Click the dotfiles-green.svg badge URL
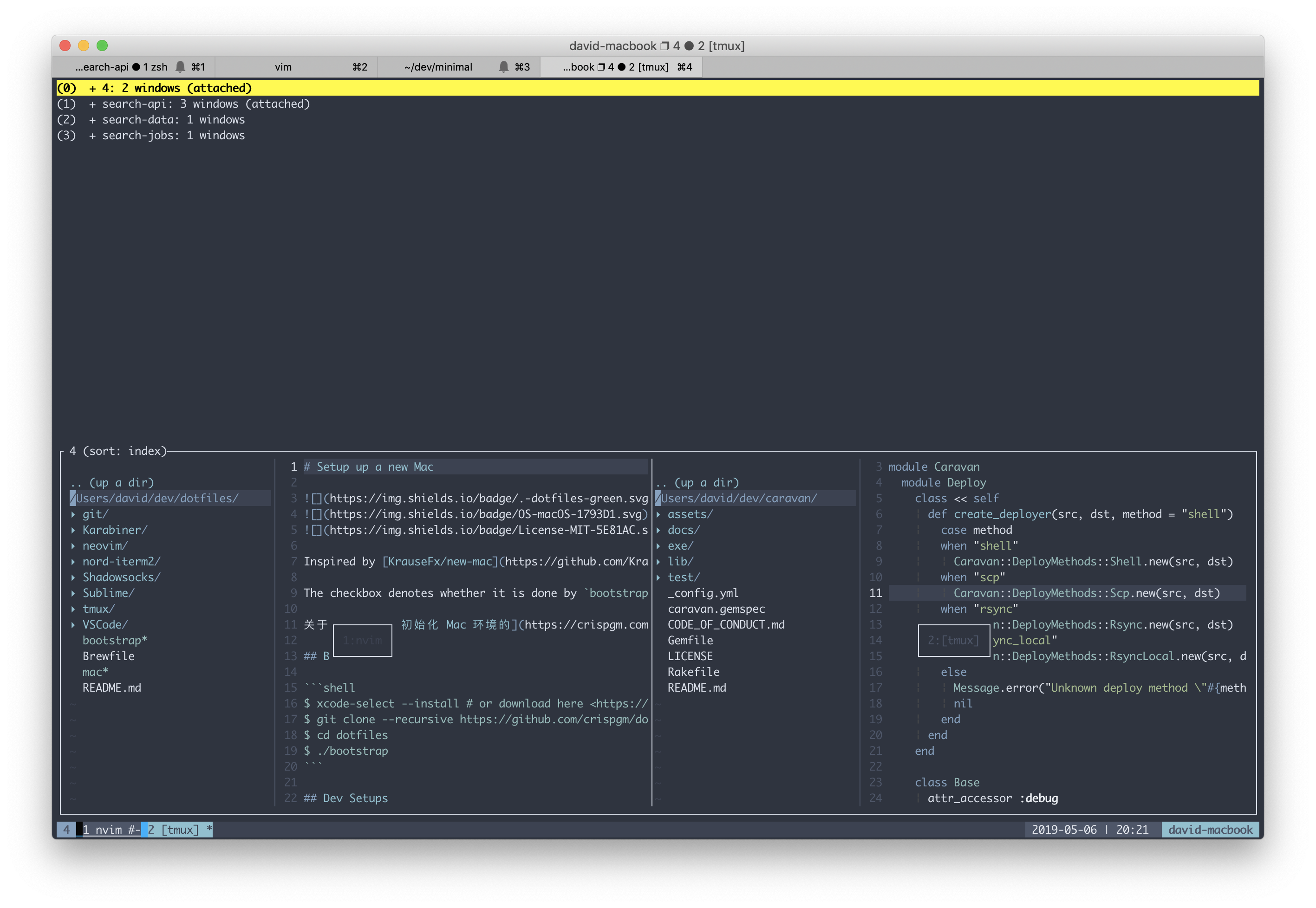1316x908 pixels. [489, 499]
